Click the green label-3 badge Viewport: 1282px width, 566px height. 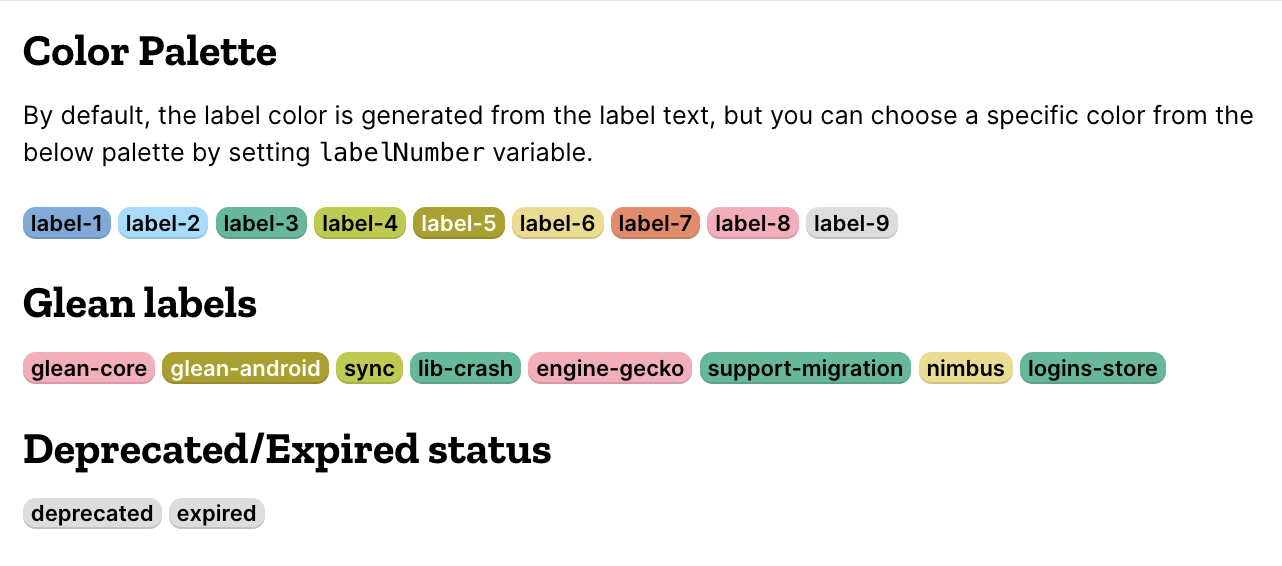(x=261, y=223)
